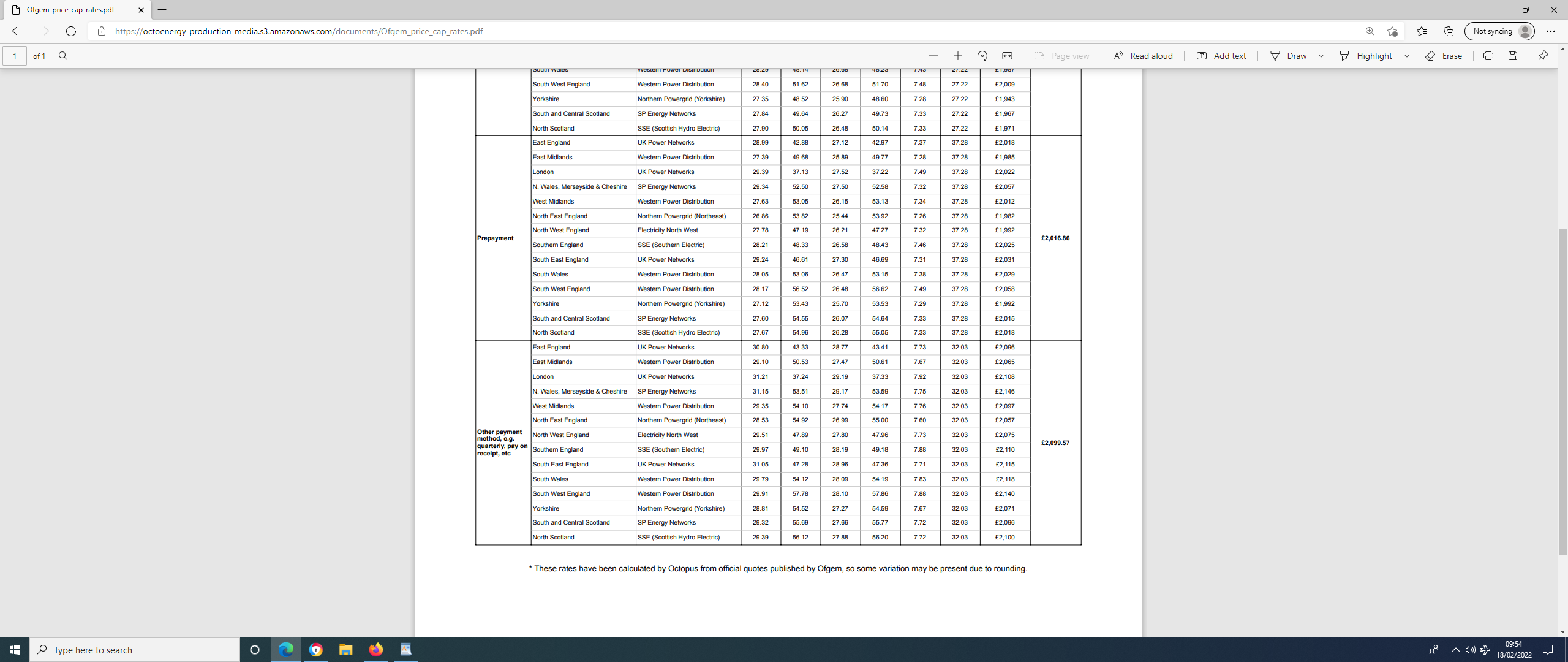Activate the Draw tool

(x=1289, y=56)
